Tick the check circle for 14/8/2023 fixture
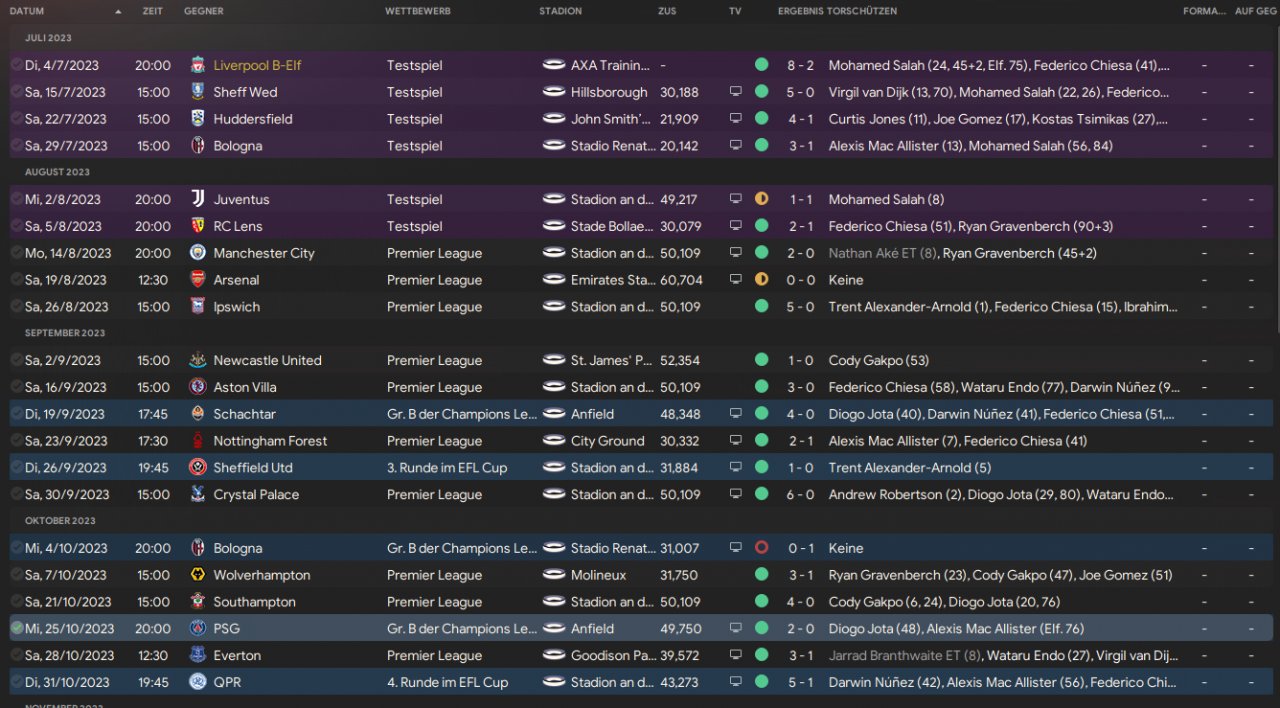Image resolution: width=1280 pixels, height=708 pixels. pyautogui.click(x=16, y=253)
